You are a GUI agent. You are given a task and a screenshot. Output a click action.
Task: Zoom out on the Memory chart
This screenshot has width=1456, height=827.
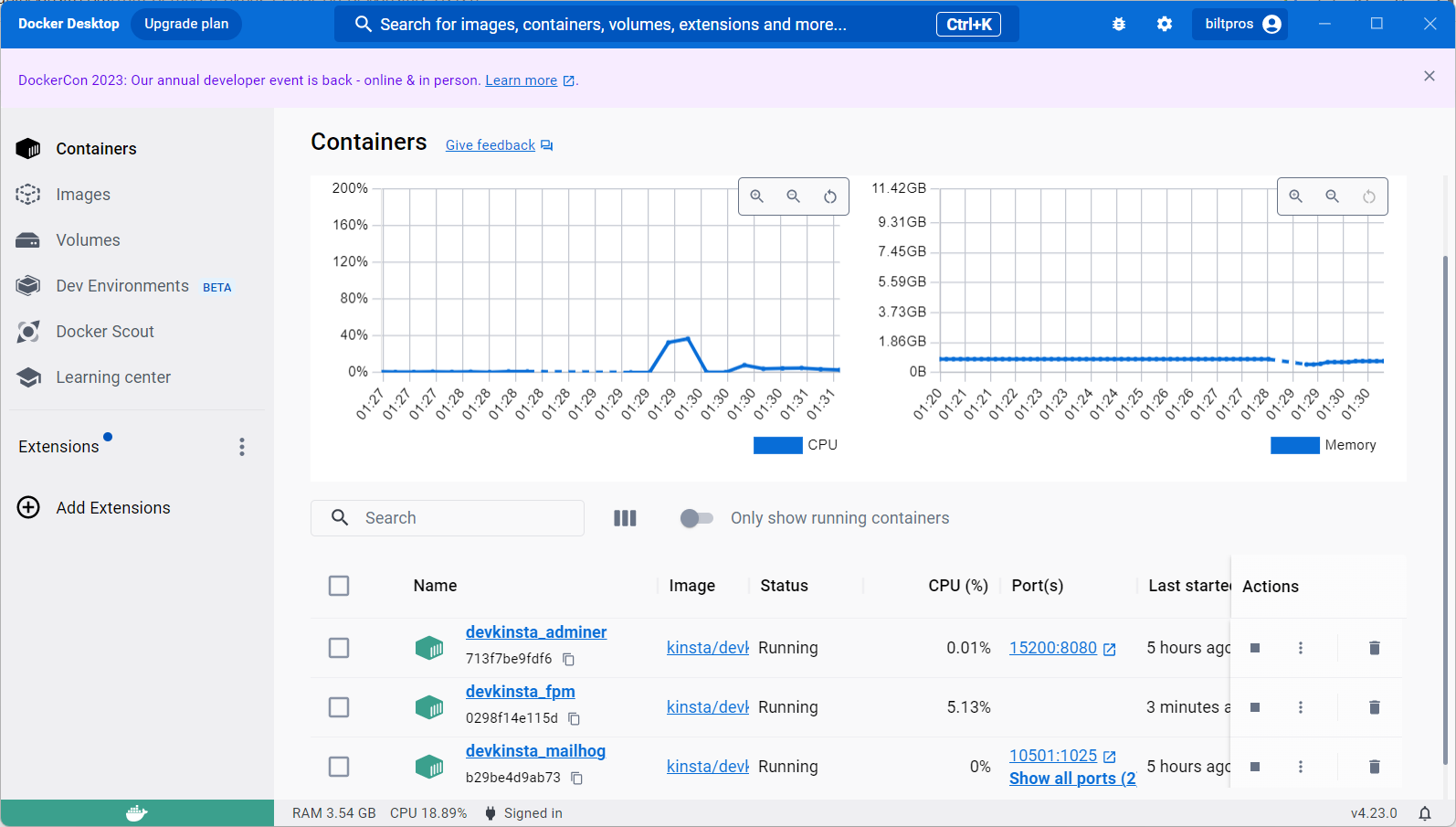pyautogui.click(x=1333, y=196)
